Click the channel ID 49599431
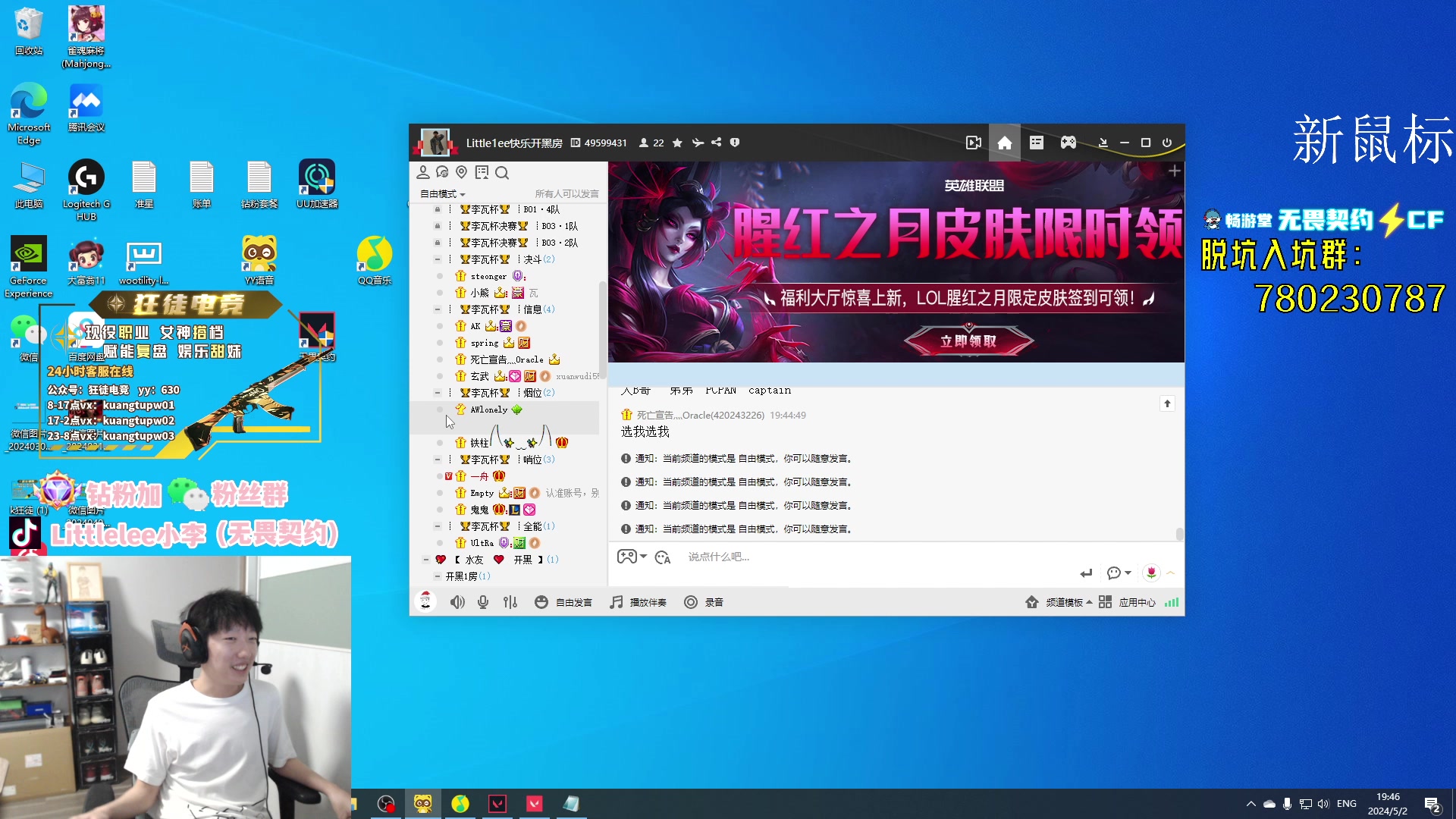Image resolution: width=1456 pixels, height=819 pixels. point(605,143)
